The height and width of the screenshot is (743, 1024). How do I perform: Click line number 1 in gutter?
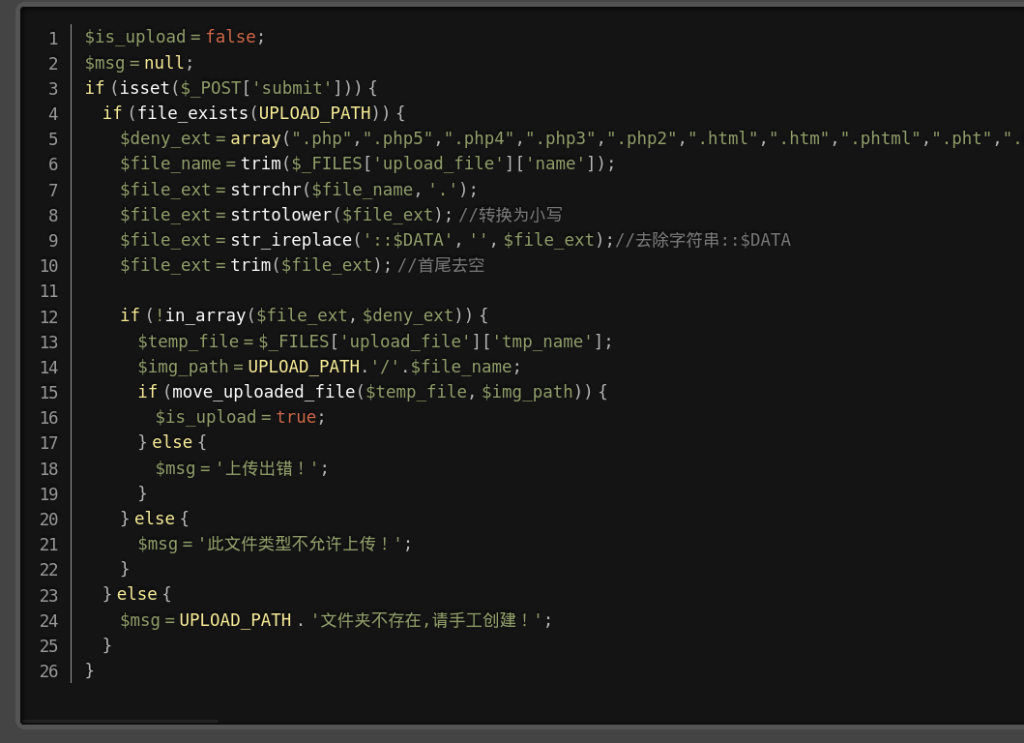pyautogui.click(x=53, y=39)
